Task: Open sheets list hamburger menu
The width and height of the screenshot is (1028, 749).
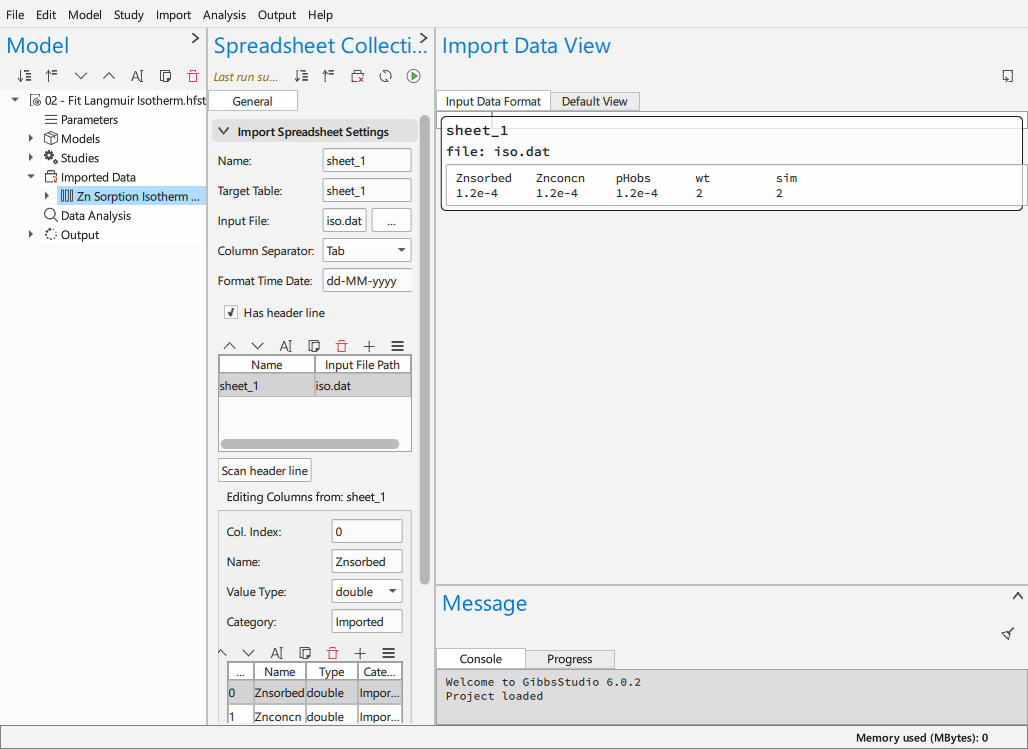Action: pyautogui.click(x=397, y=346)
